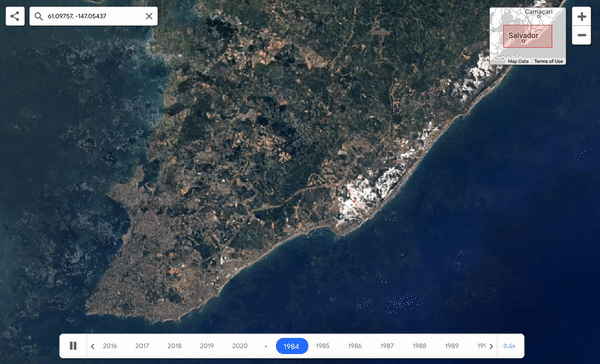600x364 pixels.
Task: Go to year 1988 on timeline
Action: (419, 346)
